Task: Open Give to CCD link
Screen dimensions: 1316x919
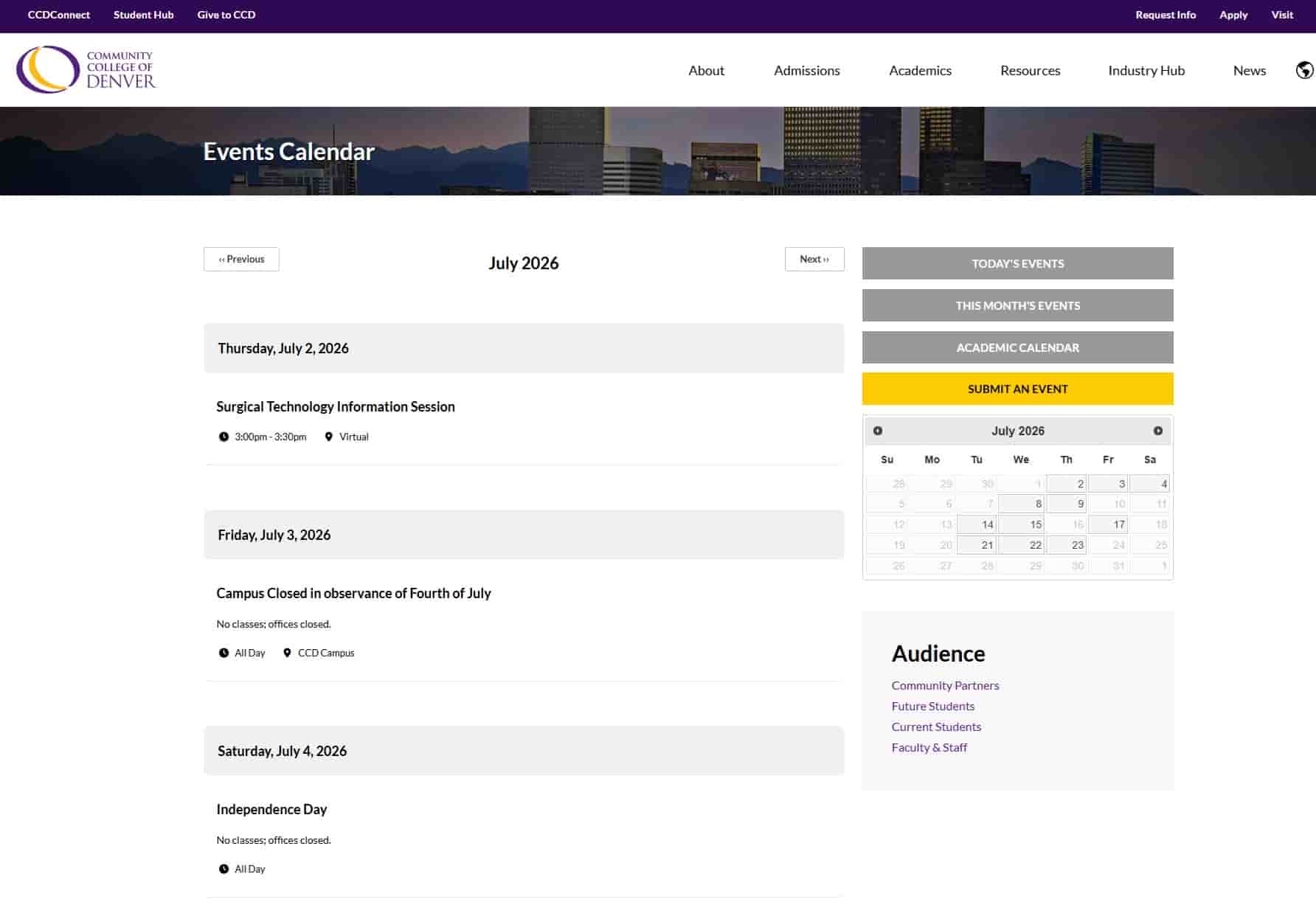Action: 226,15
